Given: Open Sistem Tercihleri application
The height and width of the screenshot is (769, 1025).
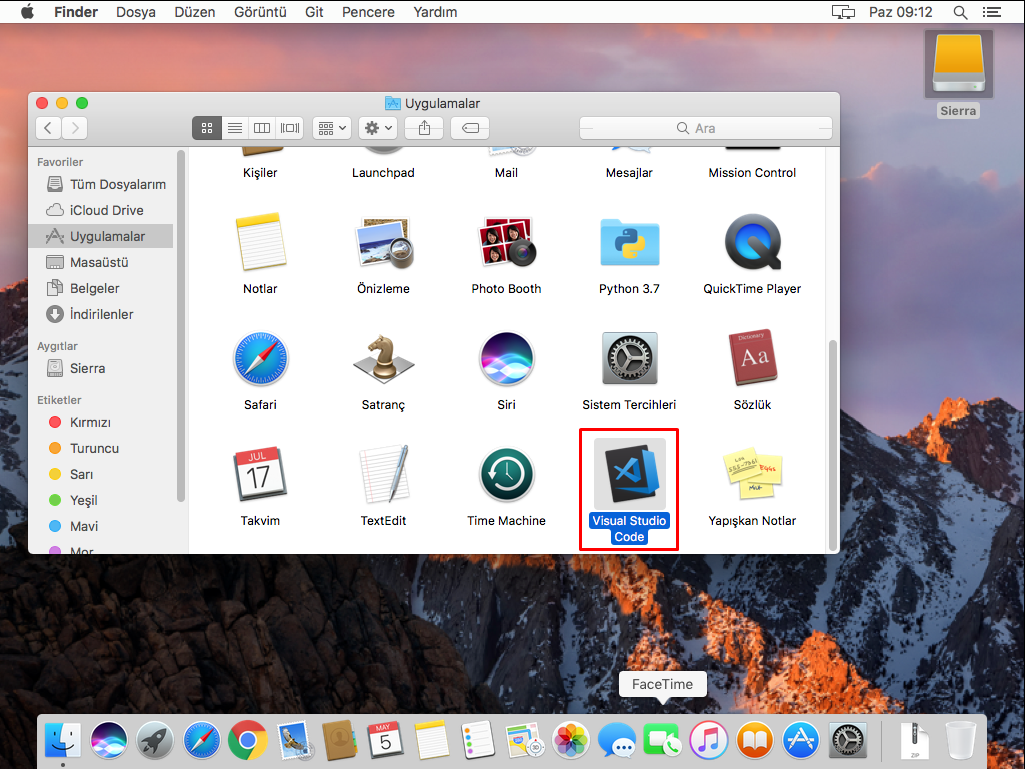Looking at the screenshot, I should (629, 358).
